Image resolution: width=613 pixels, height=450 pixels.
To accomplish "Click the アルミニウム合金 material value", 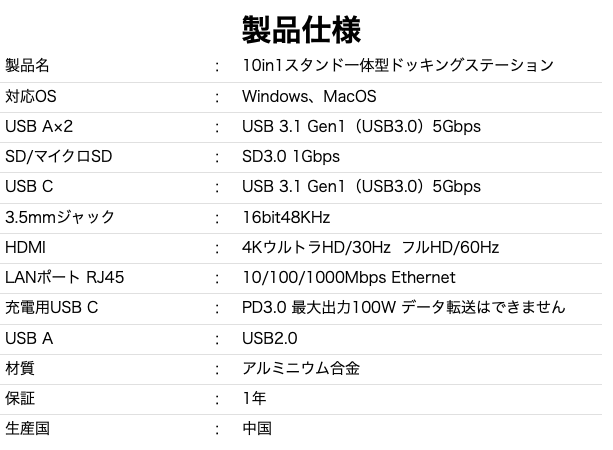I will pyautogui.click(x=301, y=368).
